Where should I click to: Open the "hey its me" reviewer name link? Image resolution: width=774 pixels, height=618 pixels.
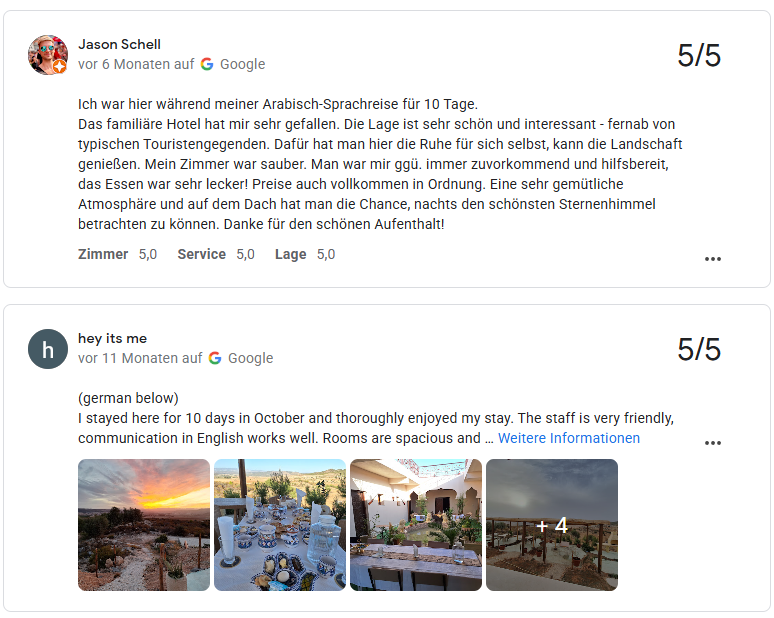point(112,338)
